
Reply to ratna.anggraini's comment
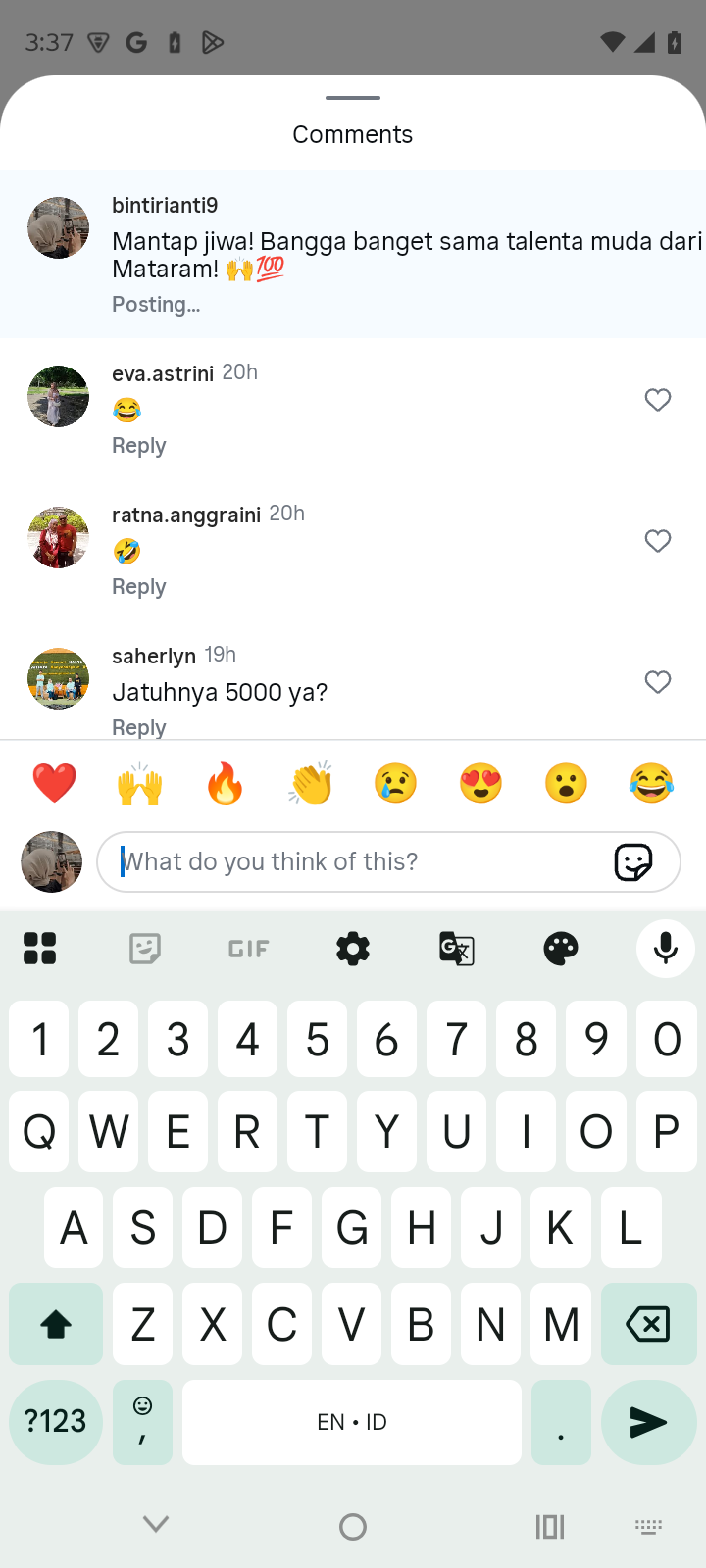tap(139, 587)
